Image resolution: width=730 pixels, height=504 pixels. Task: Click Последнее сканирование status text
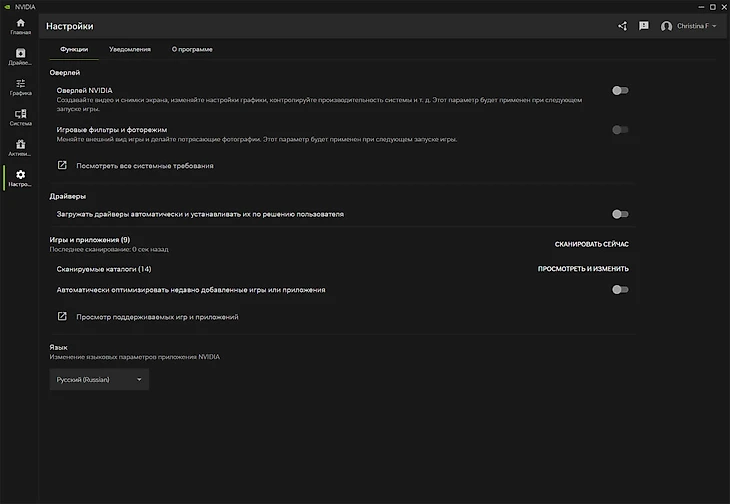[109, 249]
